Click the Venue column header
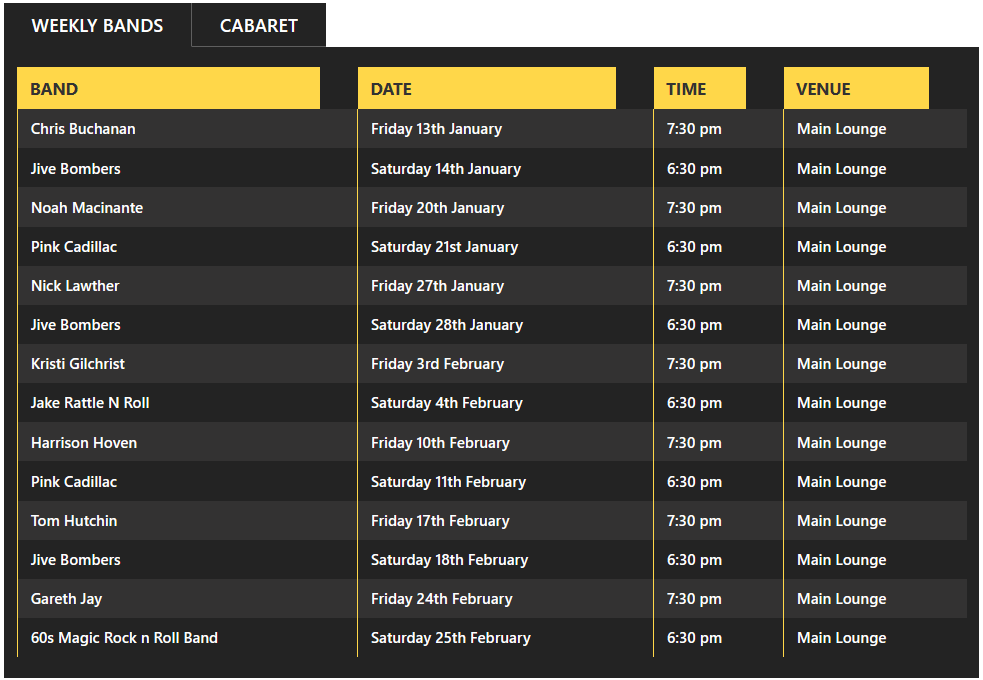Screen dimensions: 983x680 [855, 89]
